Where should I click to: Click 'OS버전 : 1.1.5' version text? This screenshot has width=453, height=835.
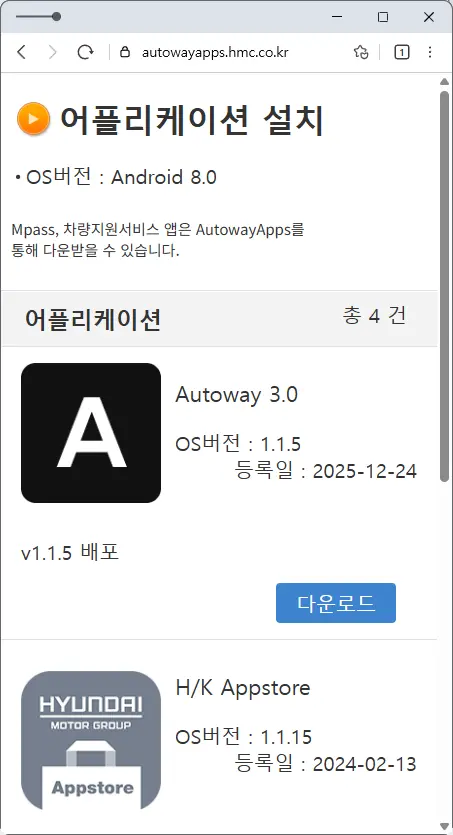pyautogui.click(x=238, y=444)
